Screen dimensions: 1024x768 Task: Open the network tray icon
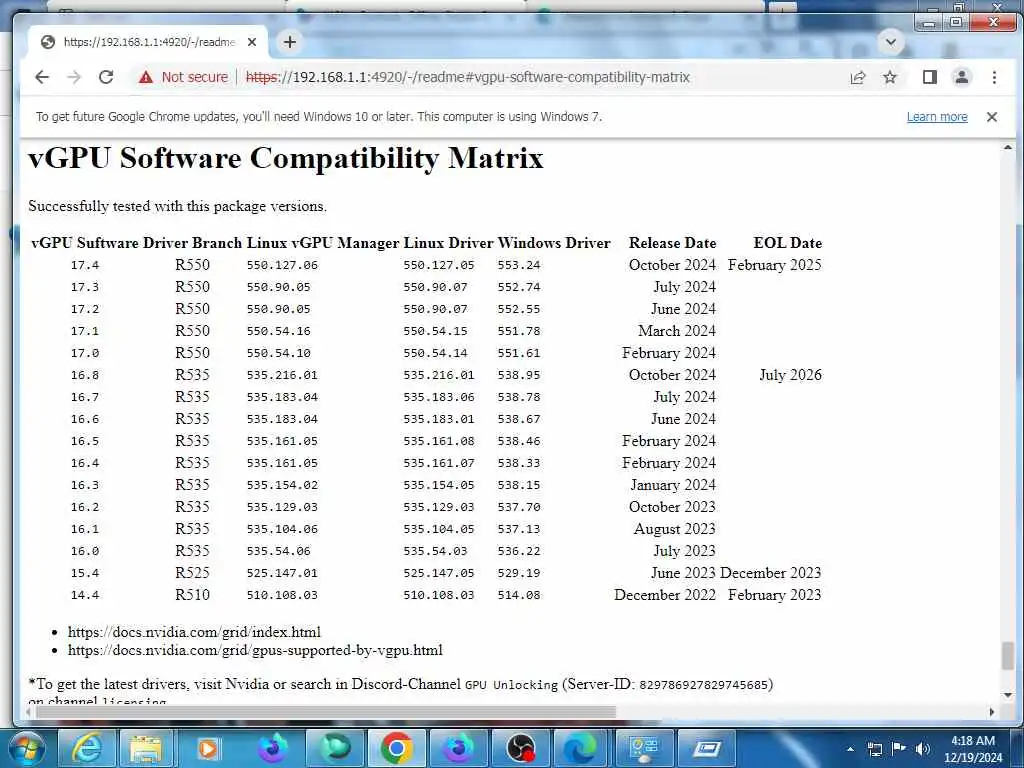[x=874, y=749]
